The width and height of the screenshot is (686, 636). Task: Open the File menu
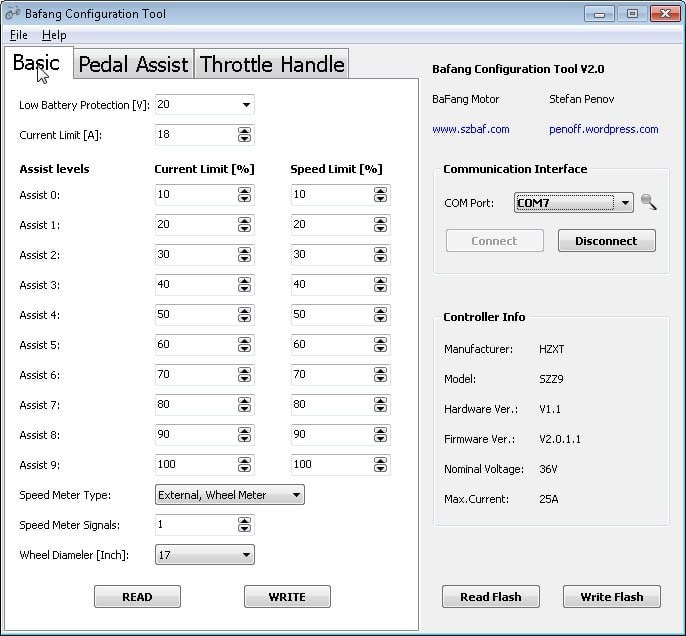point(18,35)
